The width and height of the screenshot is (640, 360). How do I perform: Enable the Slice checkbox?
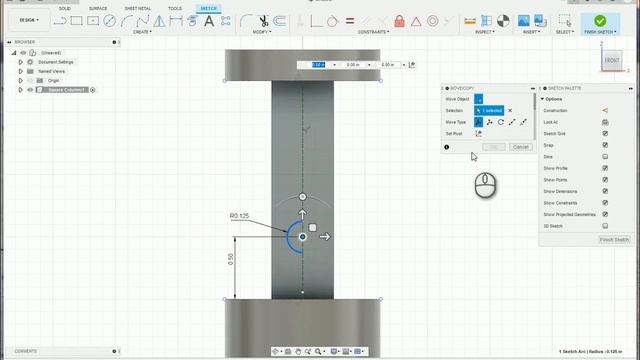click(x=605, y=157)
